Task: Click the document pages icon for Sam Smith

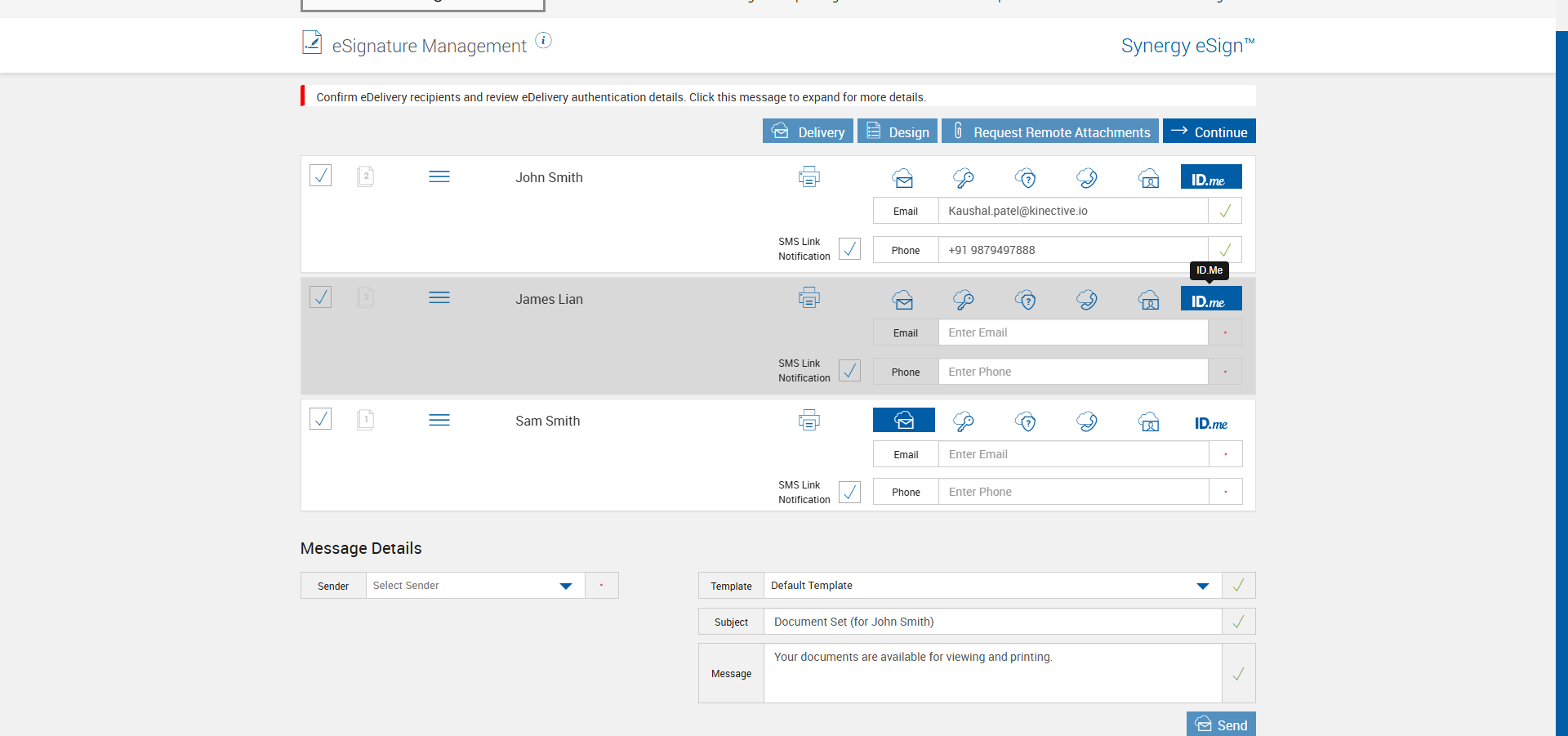Action: point(366,420)
